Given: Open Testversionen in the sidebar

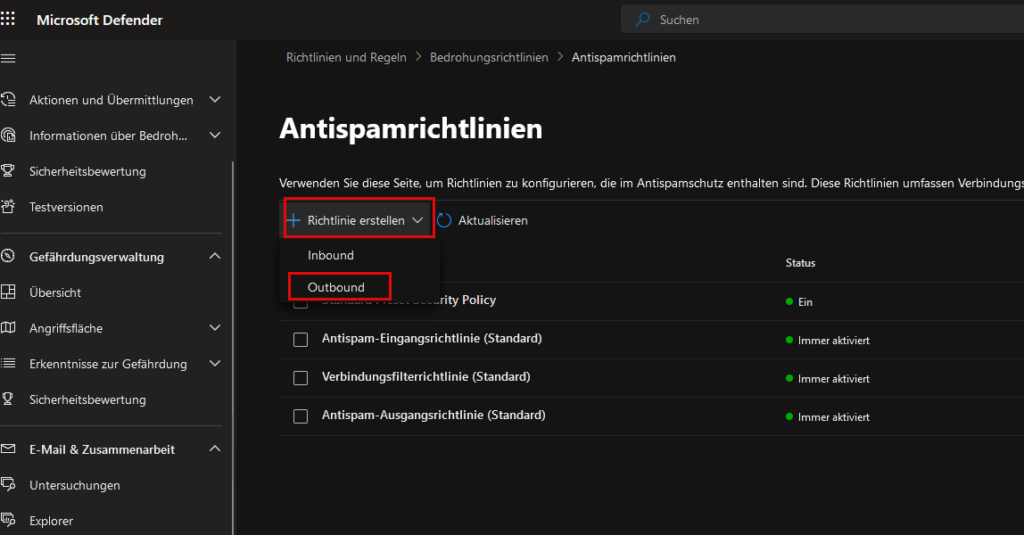Looking at the screenshot, I should pos(66,207).
